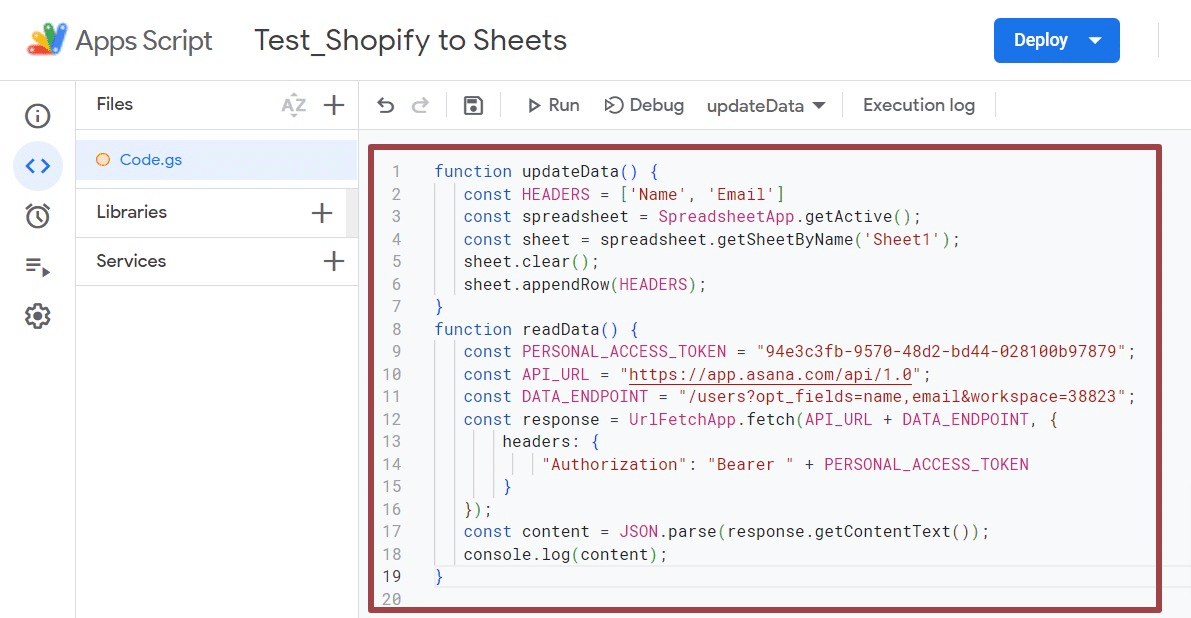Open the Overview info icon in sidebar
The width and height of the screenshot is (1191, 618).
click(37, 116)
